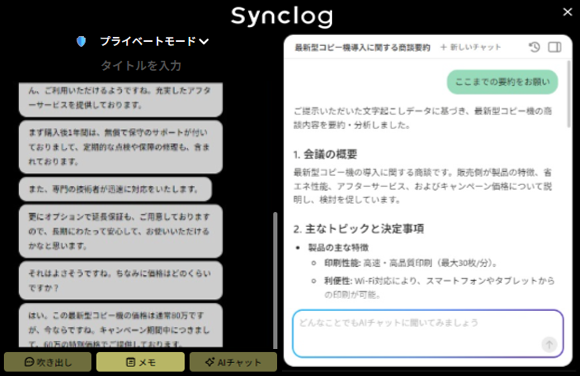Image resolution: width=580 pixels, height=376 pixels.
Task: Click the Synclog logo title
Action: point(282,17)
